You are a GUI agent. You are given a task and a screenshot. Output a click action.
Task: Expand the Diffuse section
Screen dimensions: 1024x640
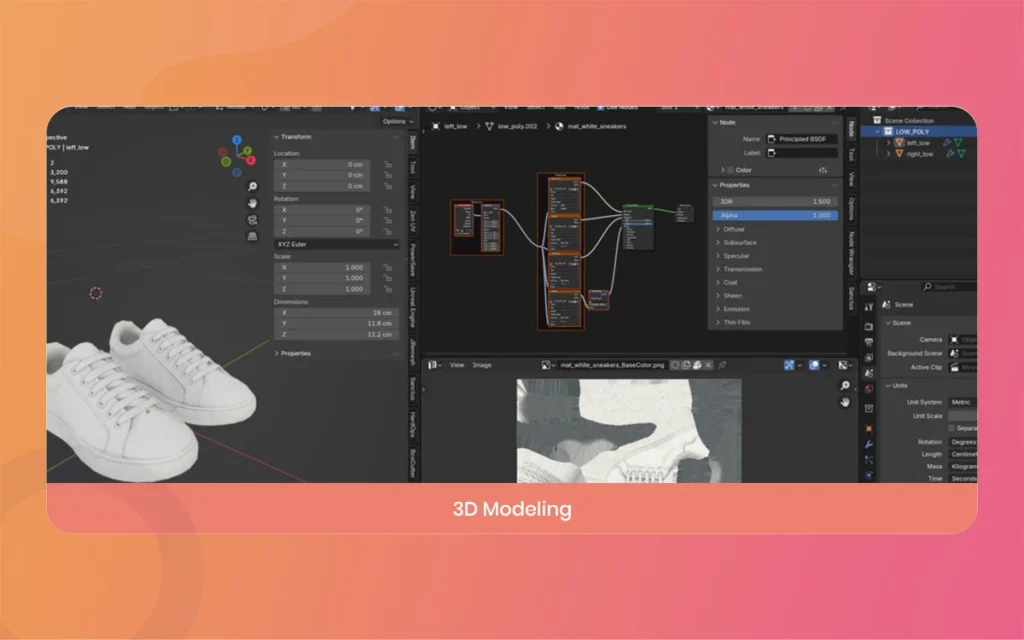point(730,229)
